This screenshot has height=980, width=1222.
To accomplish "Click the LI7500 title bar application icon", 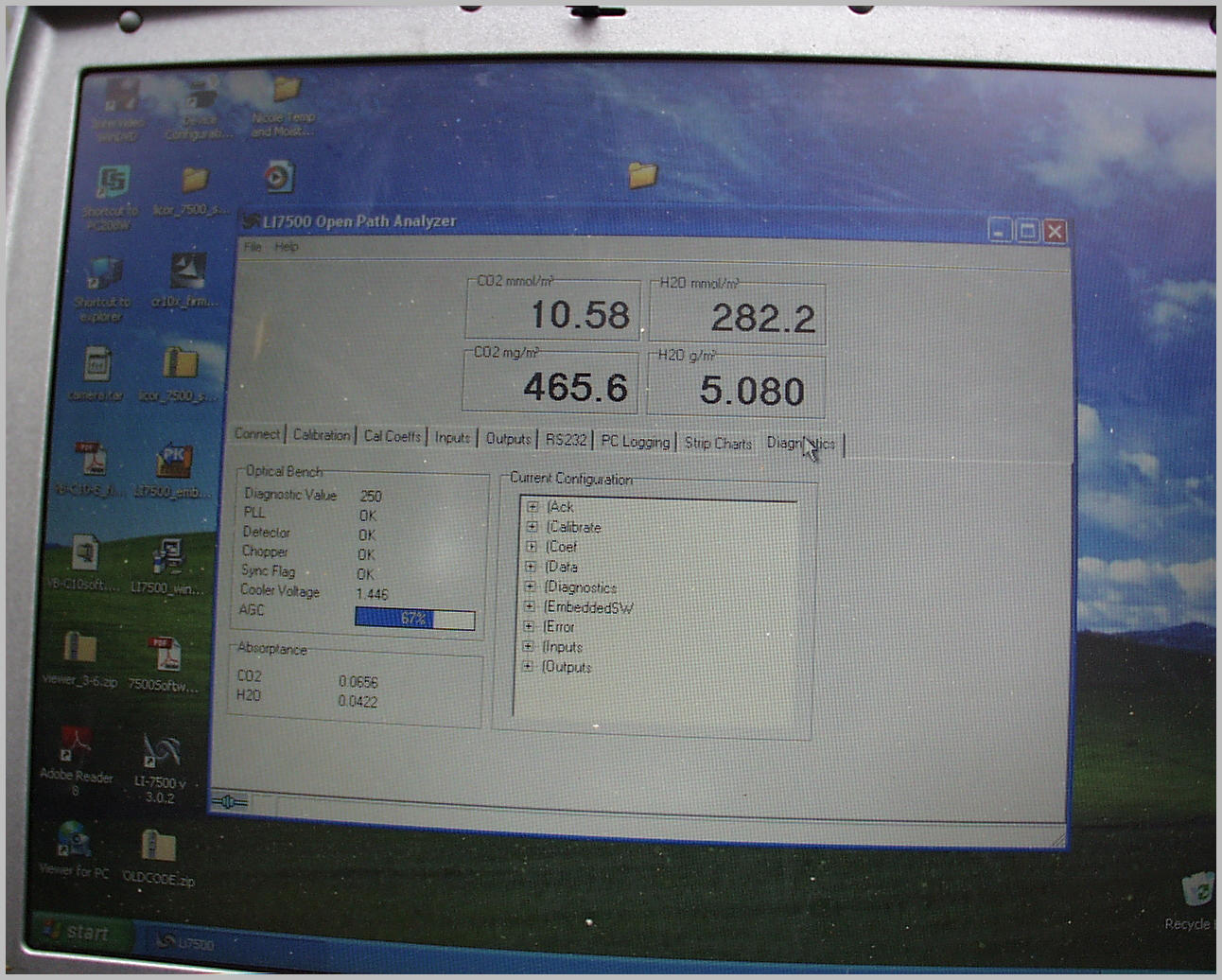I will pyautogui.click(x=251, y=221).
